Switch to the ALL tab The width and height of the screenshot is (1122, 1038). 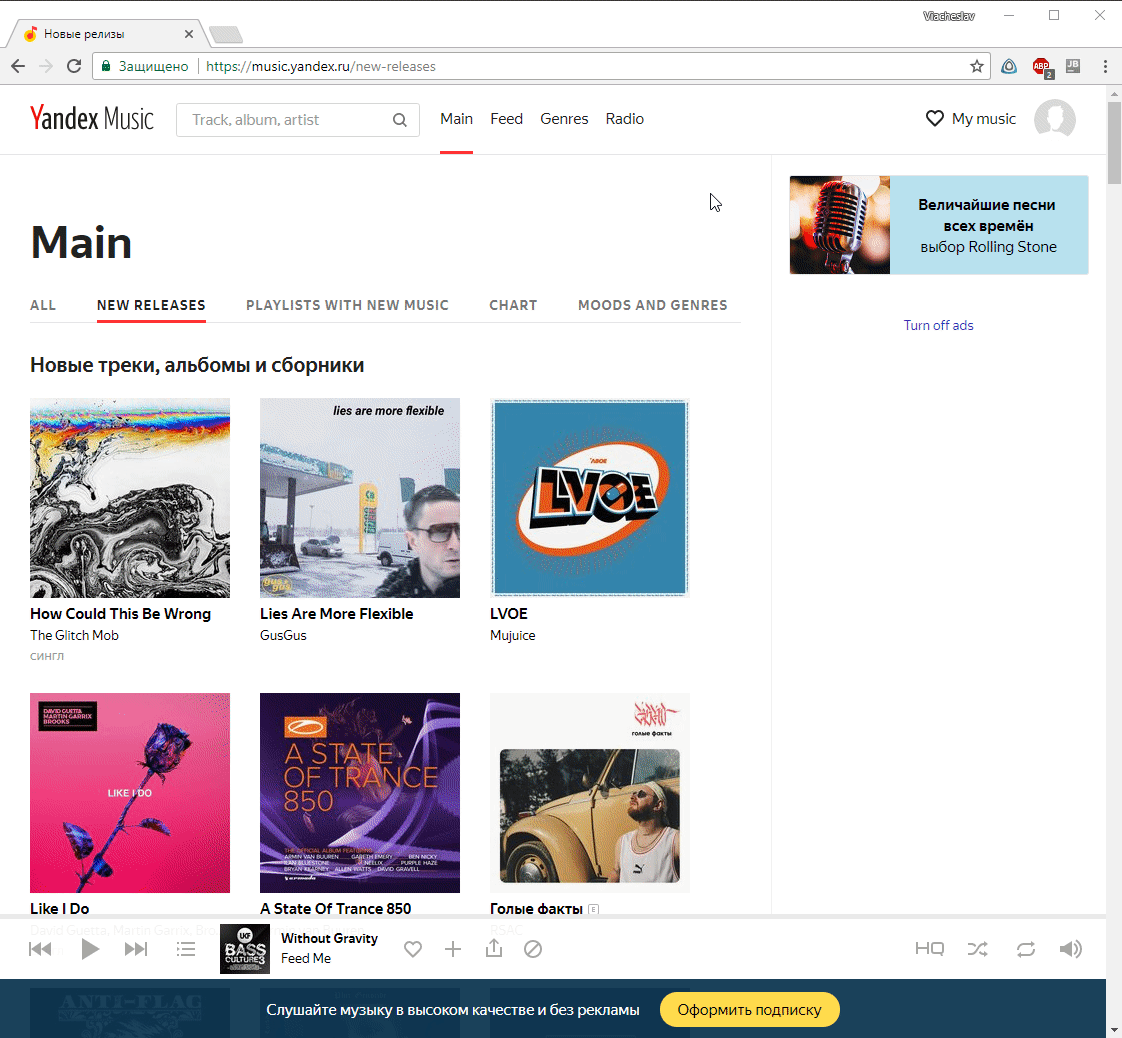coord(43,305)
